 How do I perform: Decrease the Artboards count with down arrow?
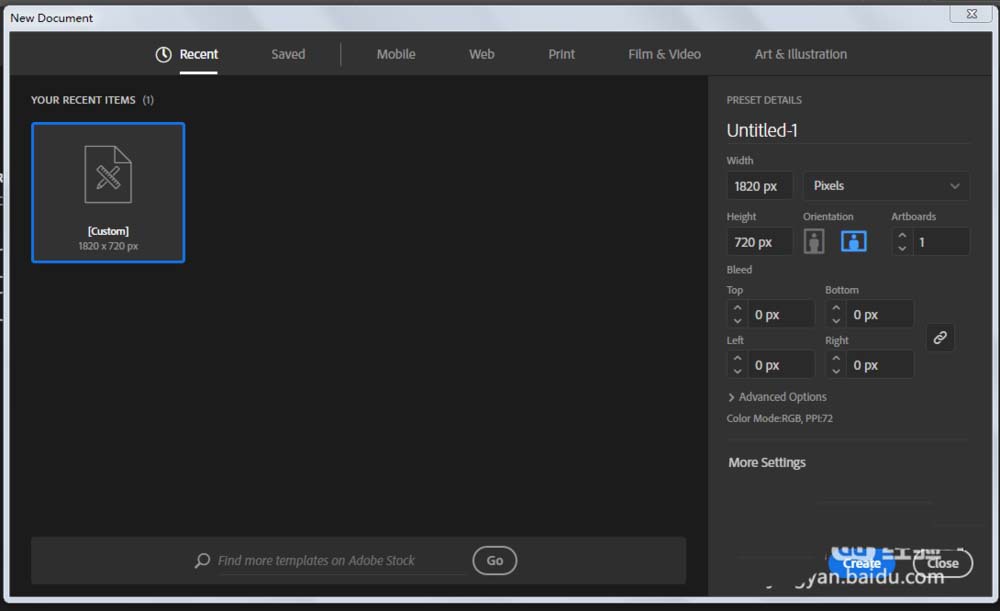tap(902, 249)
